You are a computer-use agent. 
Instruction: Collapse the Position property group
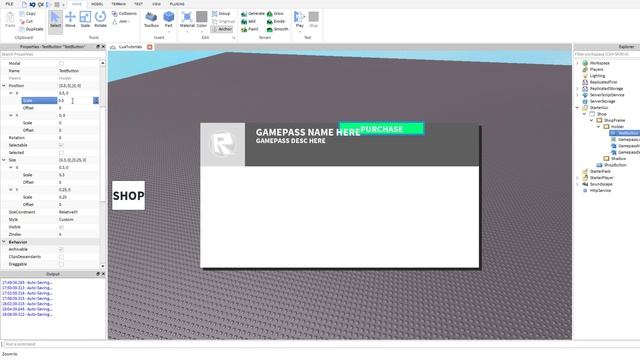tap(4, 86)
